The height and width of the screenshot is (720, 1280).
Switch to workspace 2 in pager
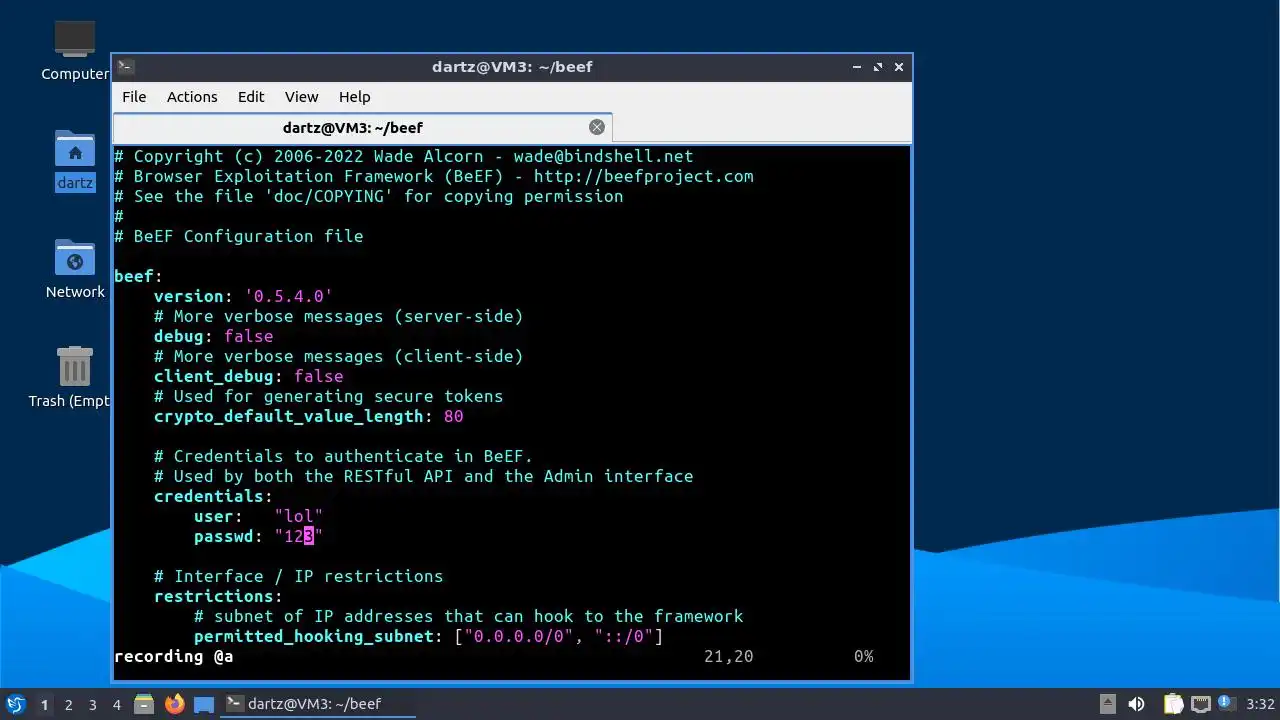pos(68,704)
